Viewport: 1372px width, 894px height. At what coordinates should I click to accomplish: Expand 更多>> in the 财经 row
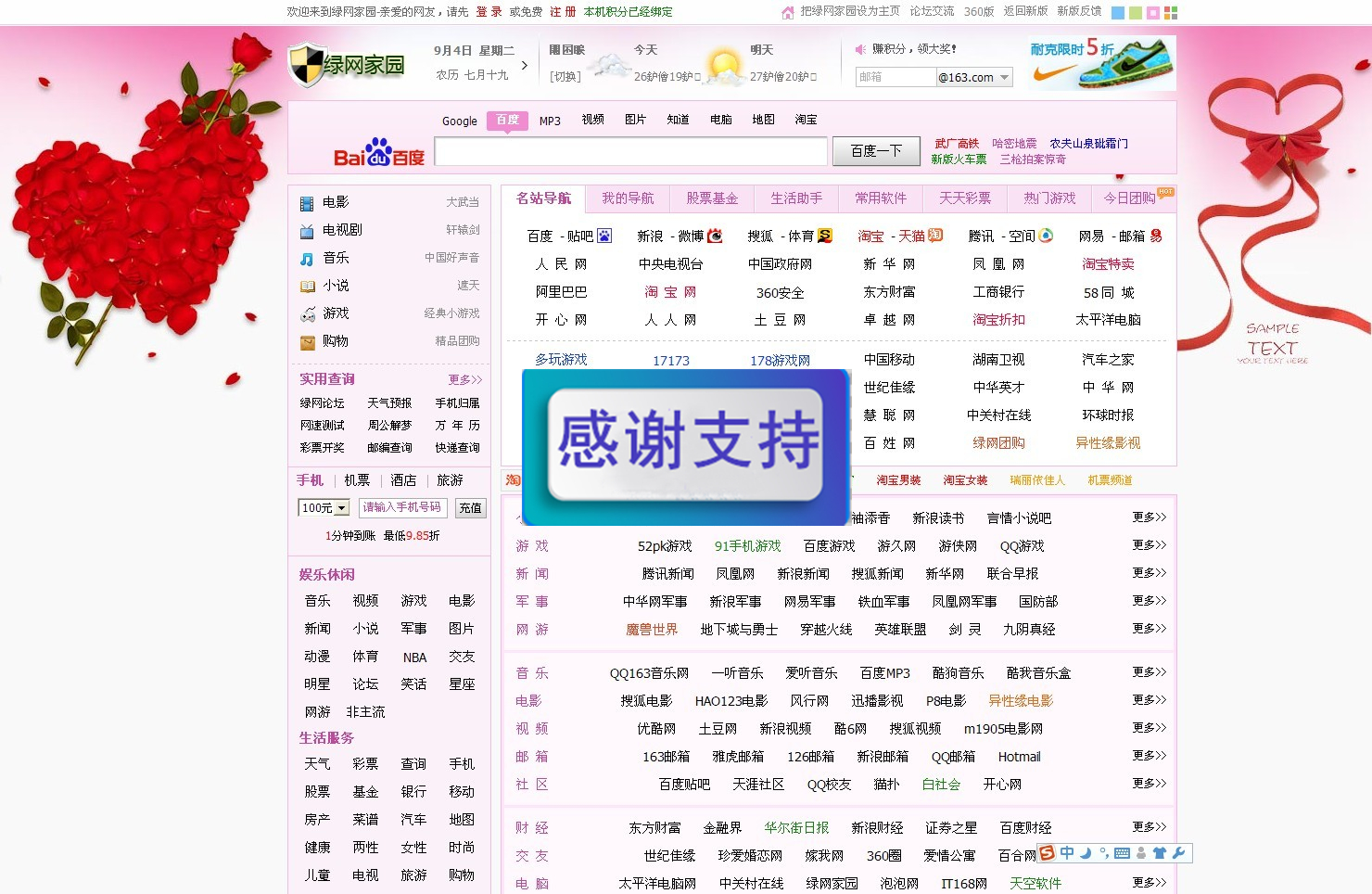tap(1150, 826)
